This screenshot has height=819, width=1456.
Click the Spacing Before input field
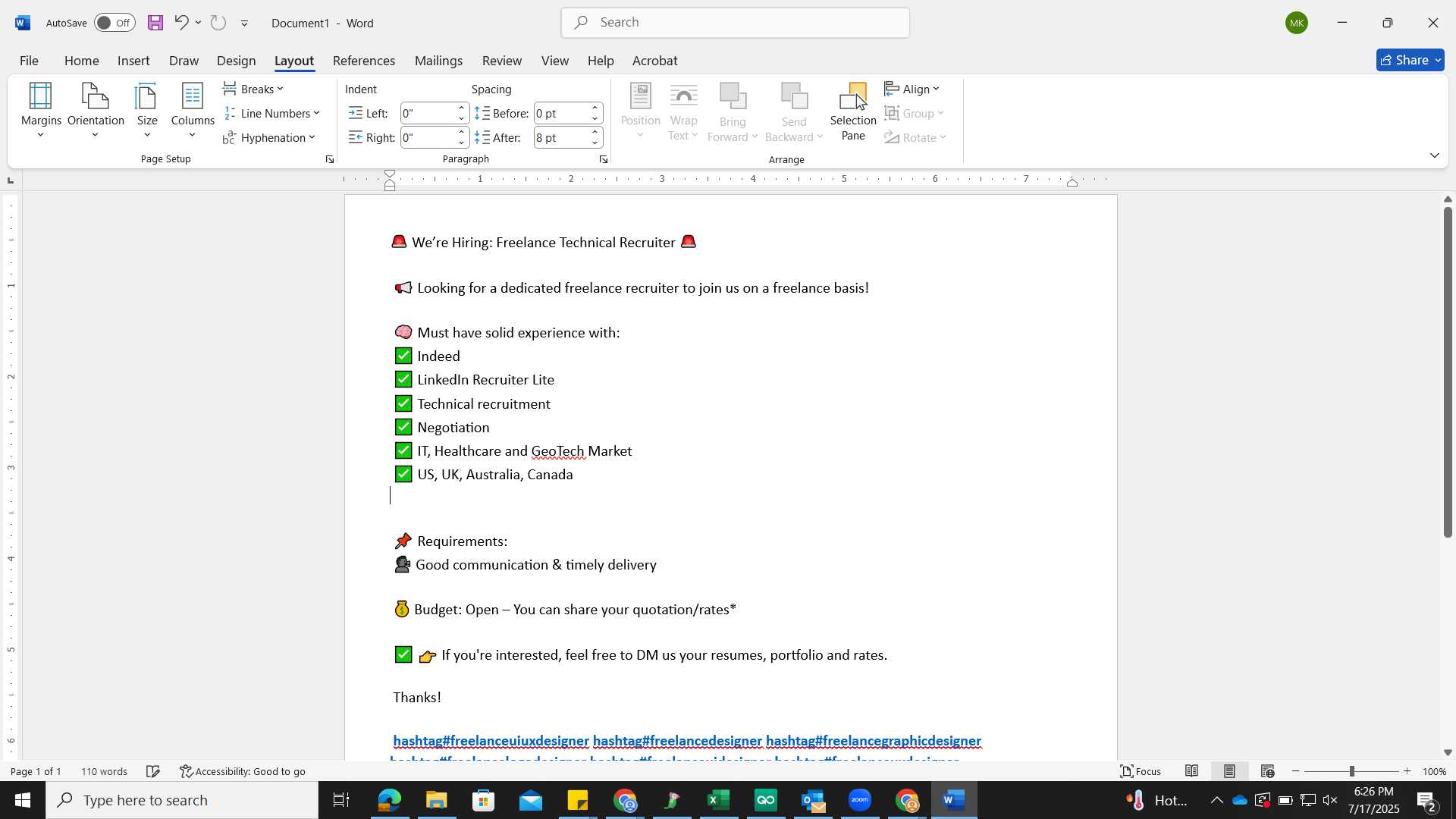pos(561,114)
